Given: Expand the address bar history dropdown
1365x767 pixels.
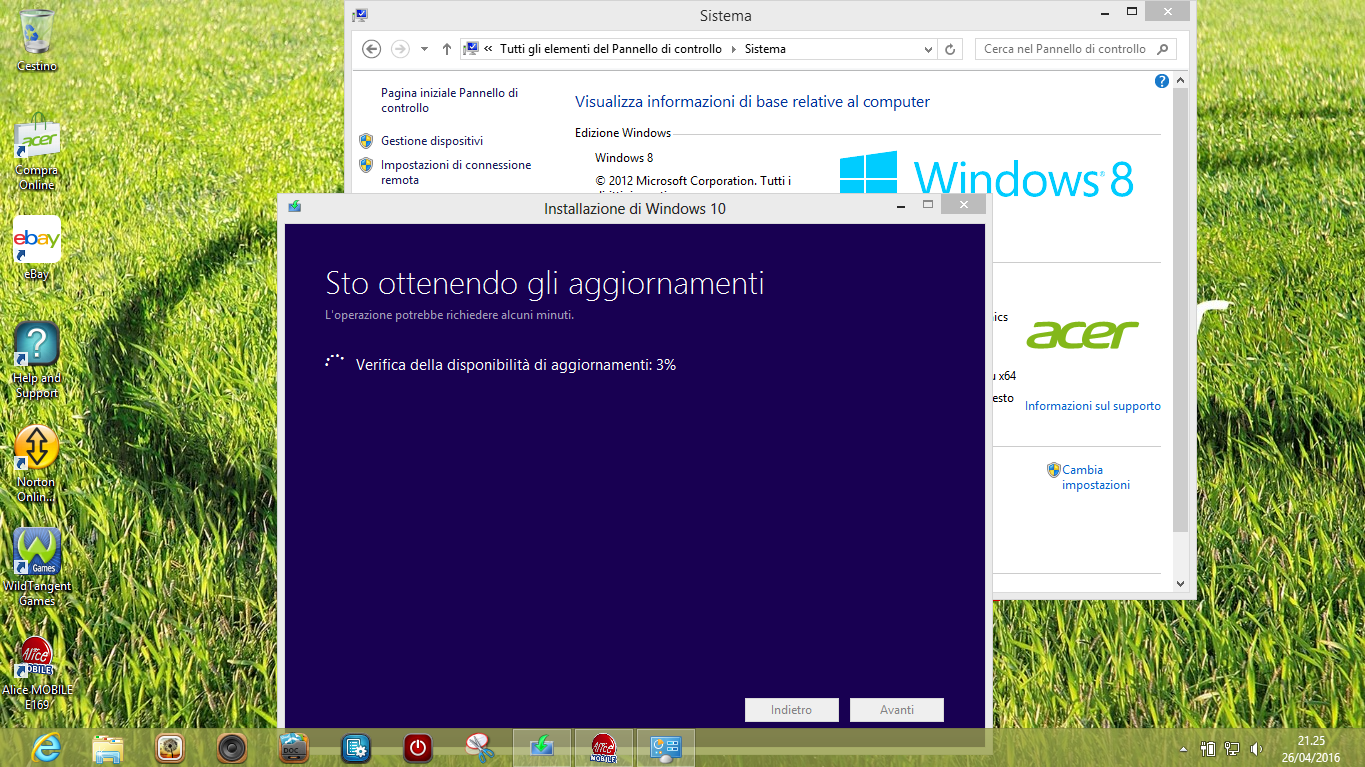Looking at the screenshot, I should pos(929,49).
